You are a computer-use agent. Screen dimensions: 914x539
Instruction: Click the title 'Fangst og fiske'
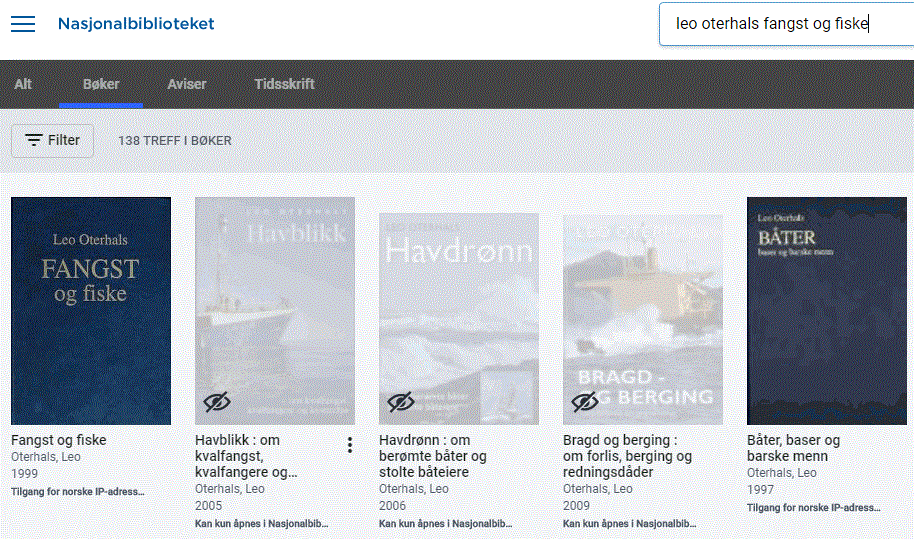point(59,440)
